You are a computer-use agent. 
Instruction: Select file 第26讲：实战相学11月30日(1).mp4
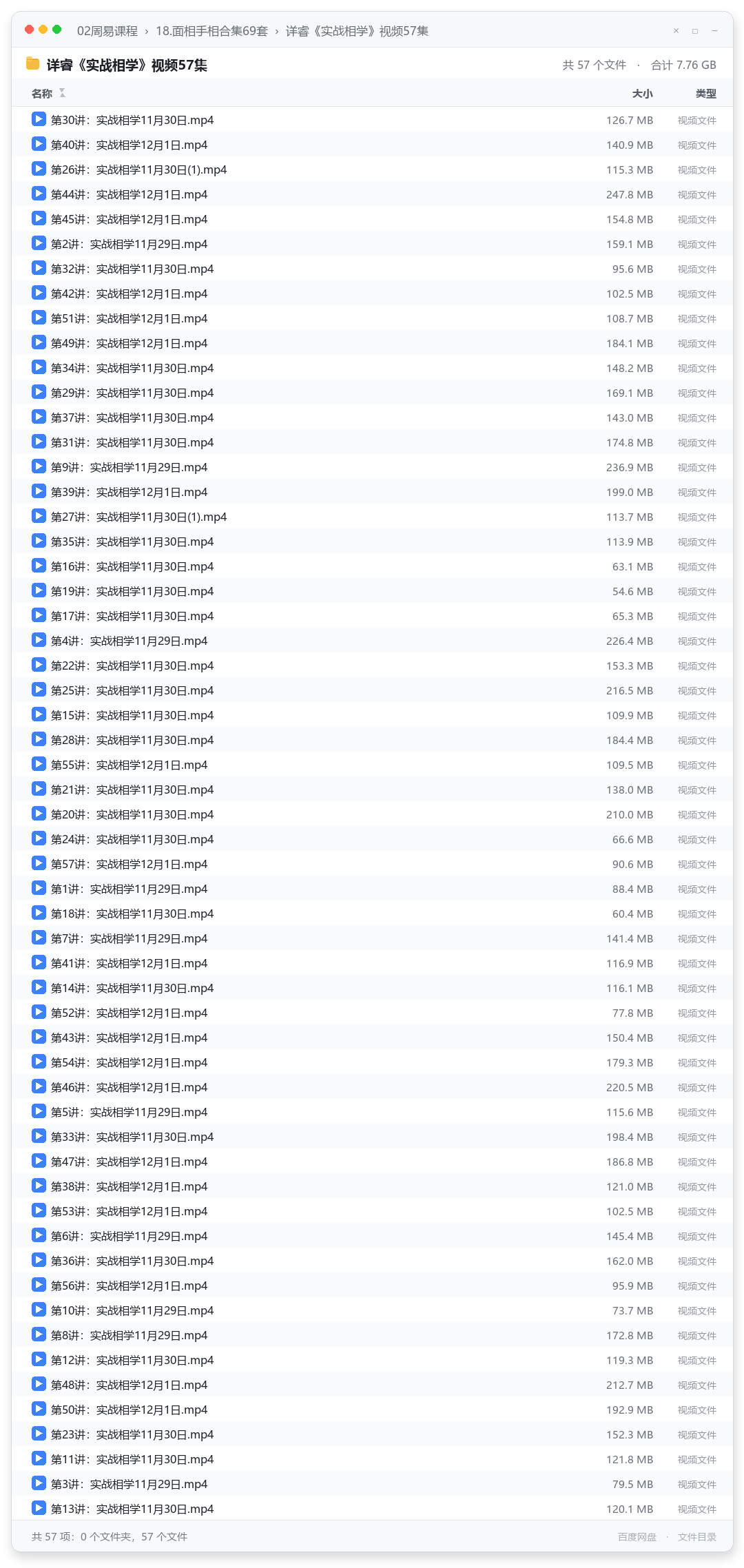(x=138, y=169)
